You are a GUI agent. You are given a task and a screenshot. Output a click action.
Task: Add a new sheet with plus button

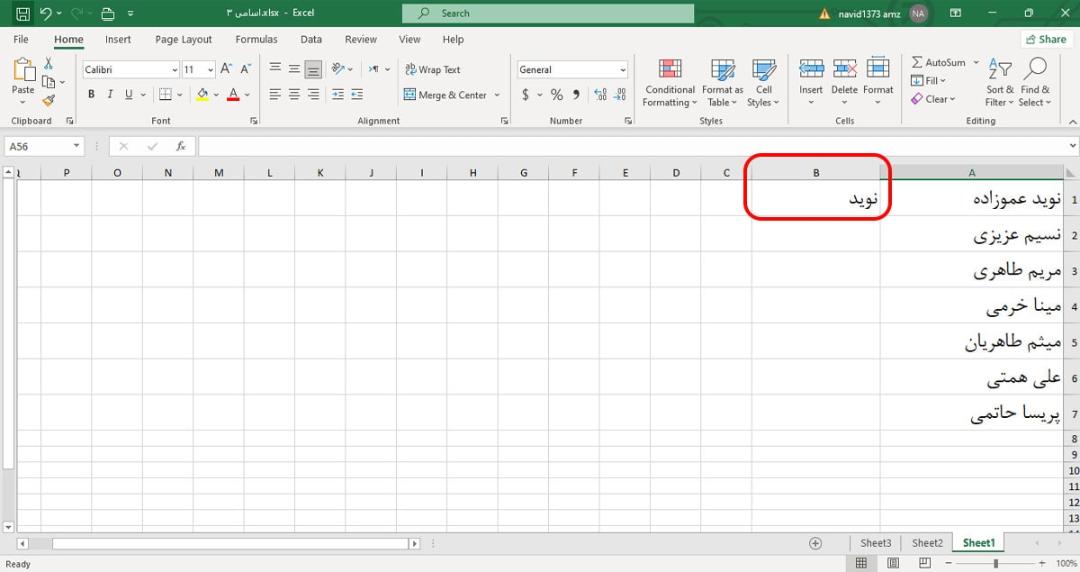(816, 543)
